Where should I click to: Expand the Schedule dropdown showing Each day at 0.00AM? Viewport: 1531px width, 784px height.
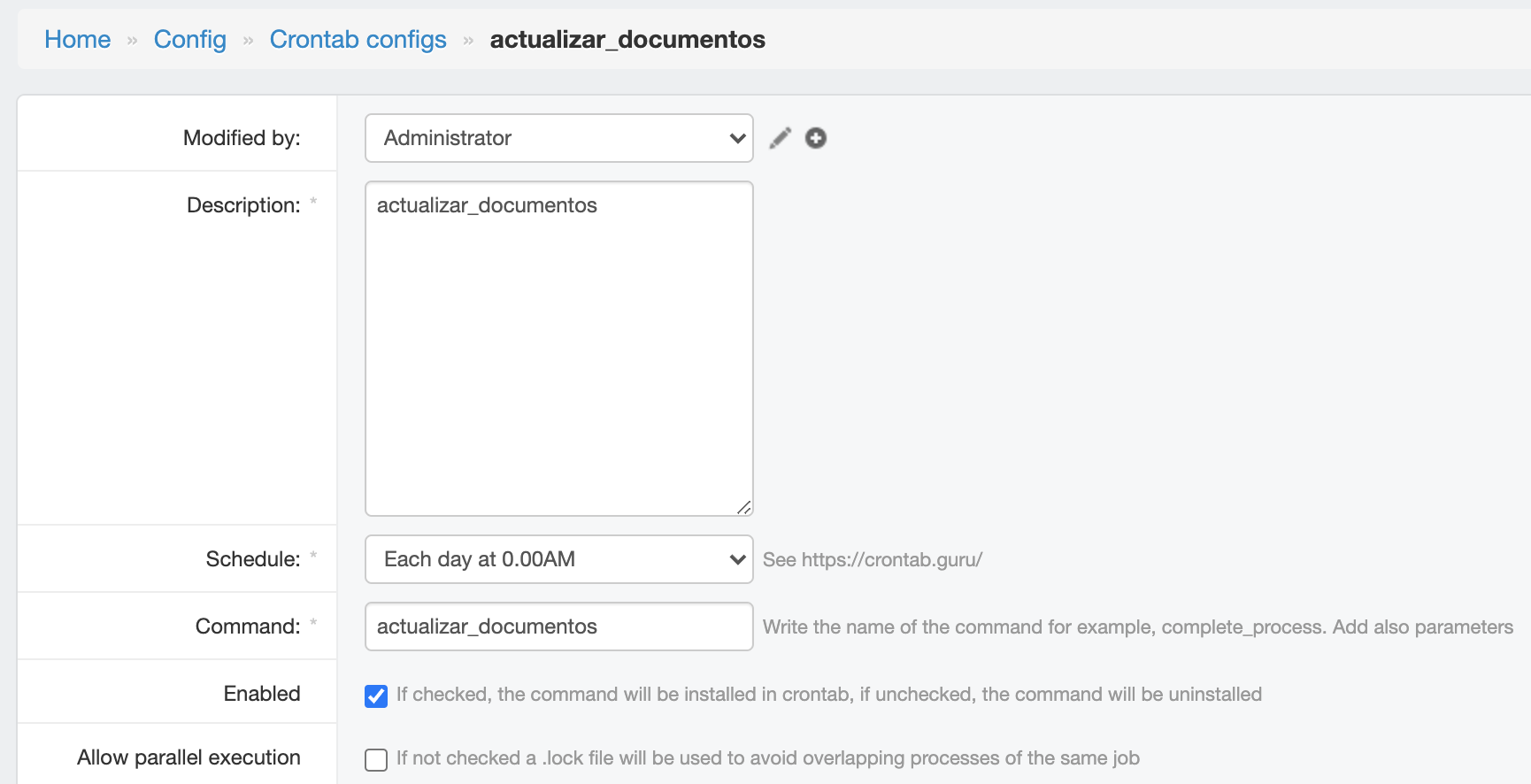(x=558, y=559)
